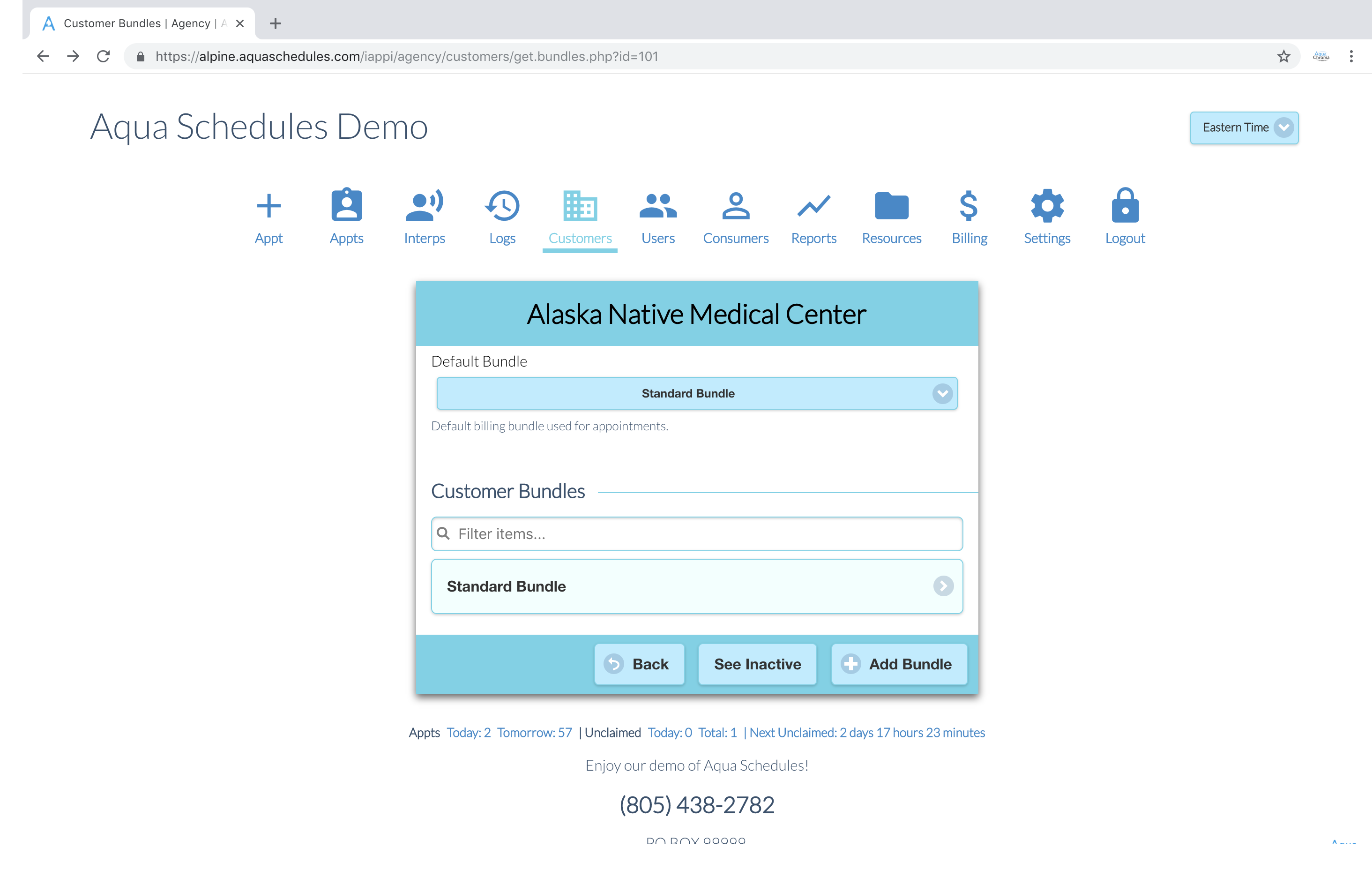
Task: Bookmark this page with the star
Action: pos(1283,56)
